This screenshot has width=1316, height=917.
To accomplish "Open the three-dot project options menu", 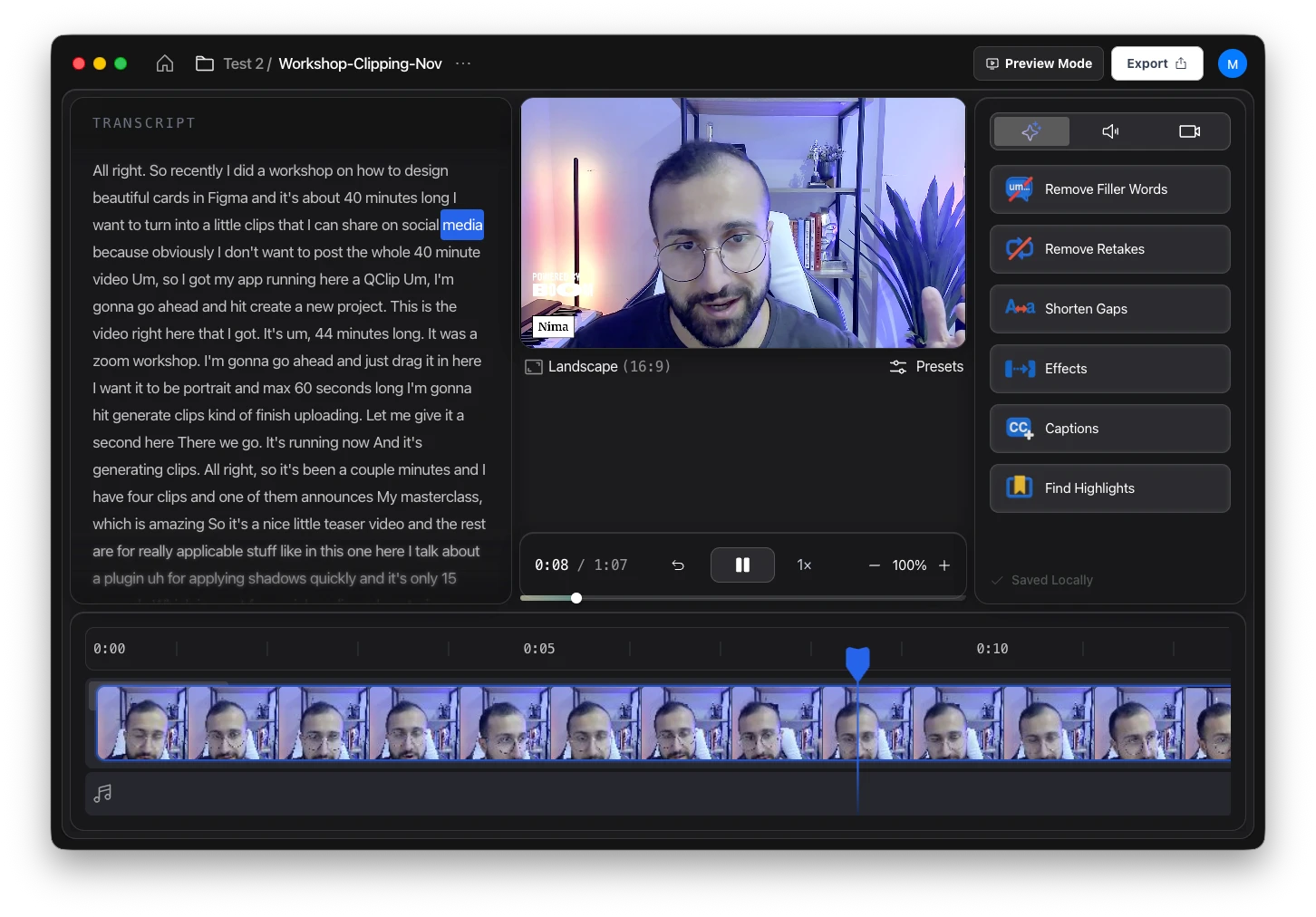I will [463, 63].
